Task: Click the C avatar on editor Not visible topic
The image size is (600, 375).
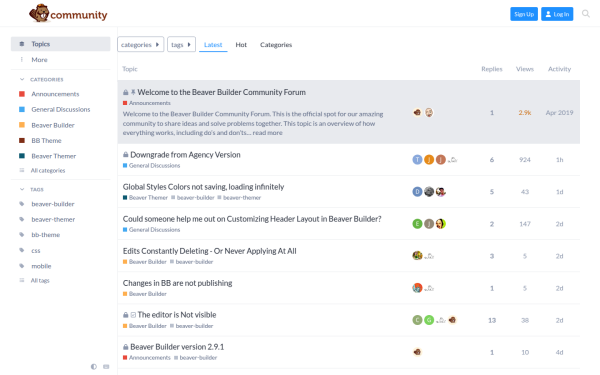Action: coord(417,320)
